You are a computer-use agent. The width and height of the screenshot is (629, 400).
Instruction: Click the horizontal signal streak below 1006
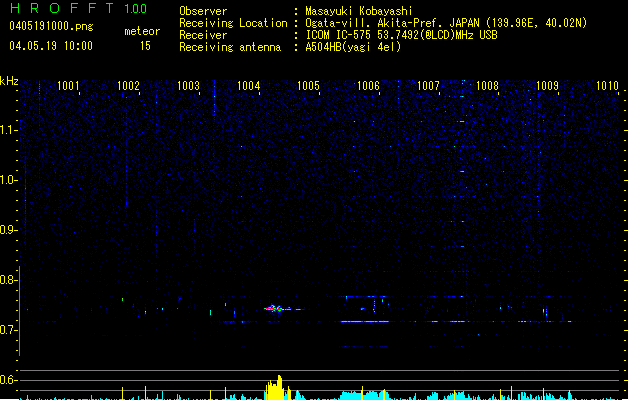pyautogui.click(x=364, y=321)
